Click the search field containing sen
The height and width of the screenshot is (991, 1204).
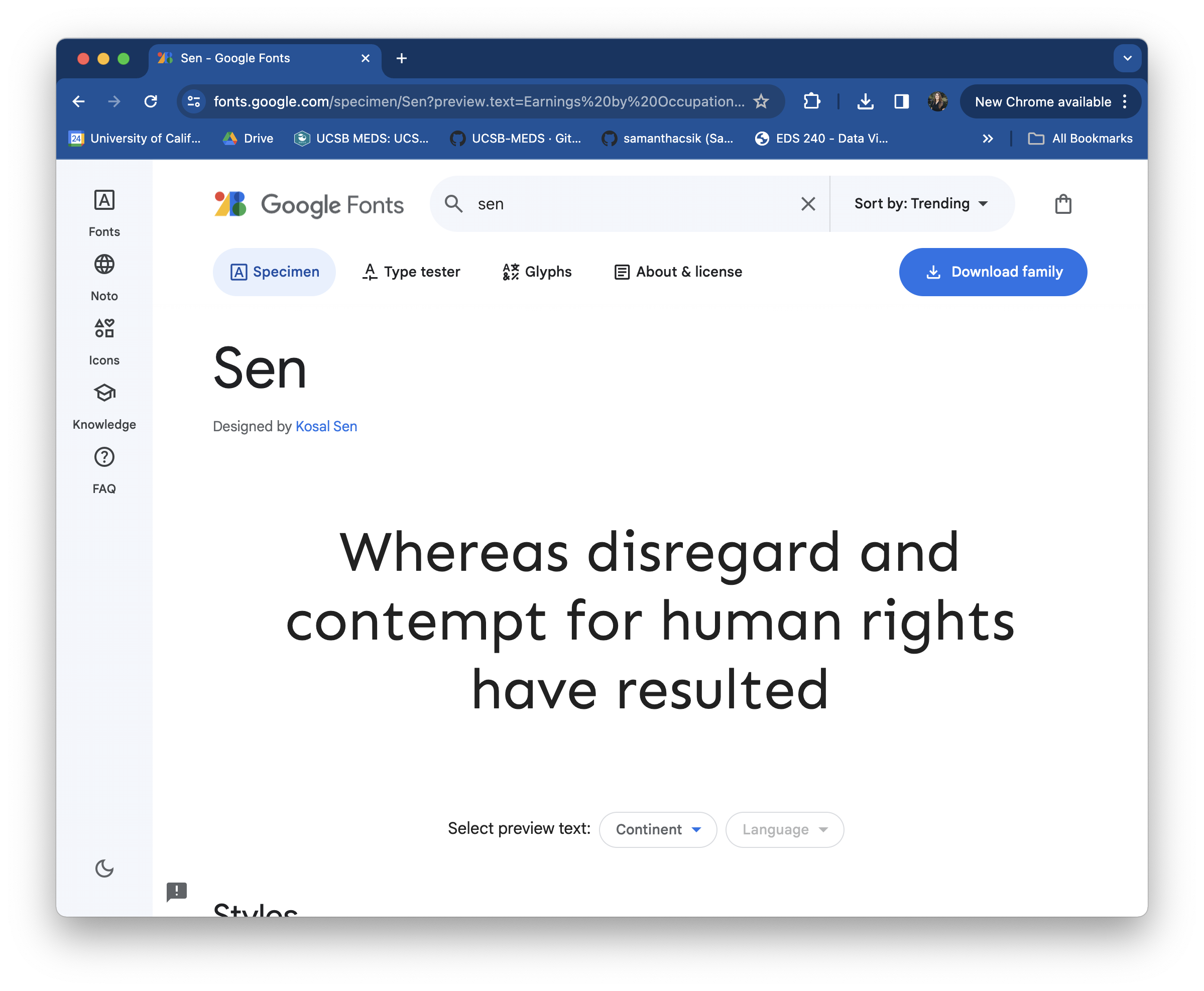[628, 204]
